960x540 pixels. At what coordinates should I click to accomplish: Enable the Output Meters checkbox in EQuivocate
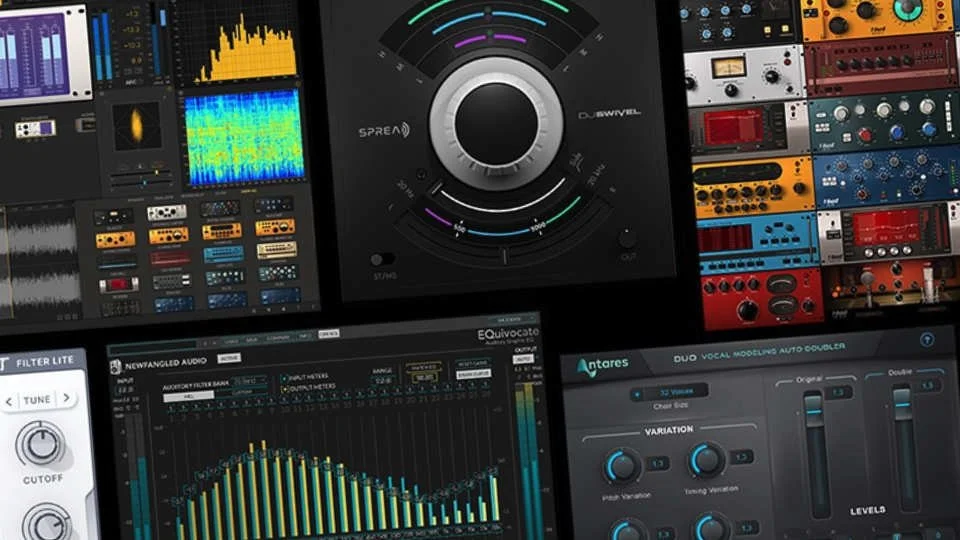pos(284,388)
